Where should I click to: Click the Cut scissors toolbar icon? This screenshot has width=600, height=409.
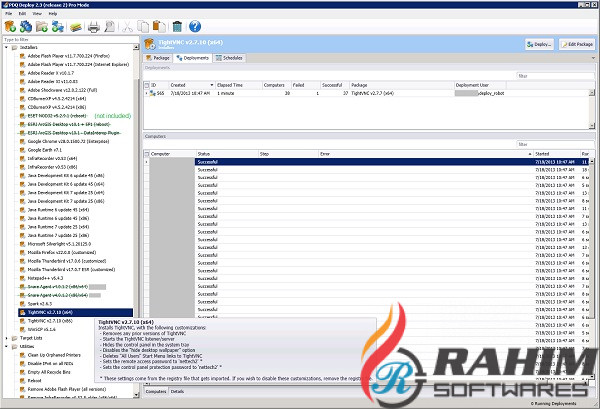(127, 27)
